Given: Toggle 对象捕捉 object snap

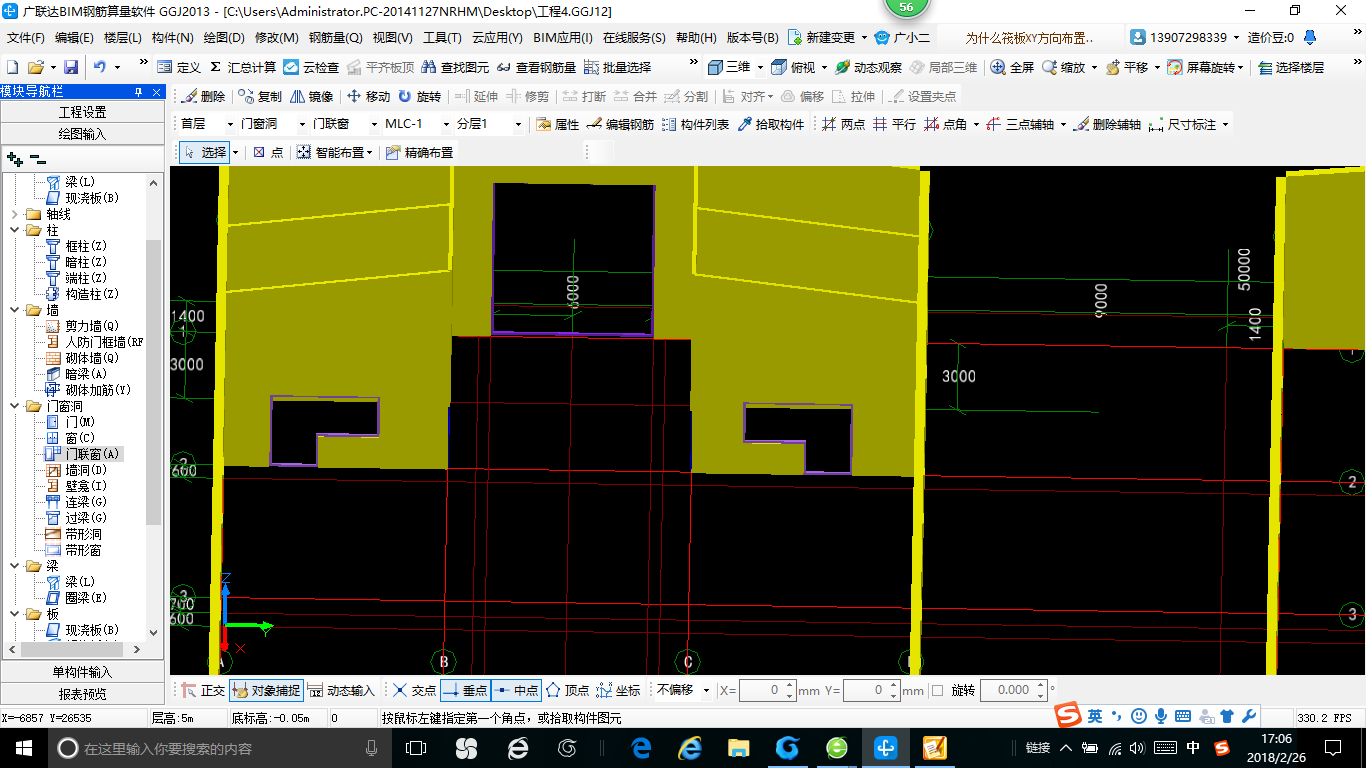Looking at the screenshot, I should 266,690.
